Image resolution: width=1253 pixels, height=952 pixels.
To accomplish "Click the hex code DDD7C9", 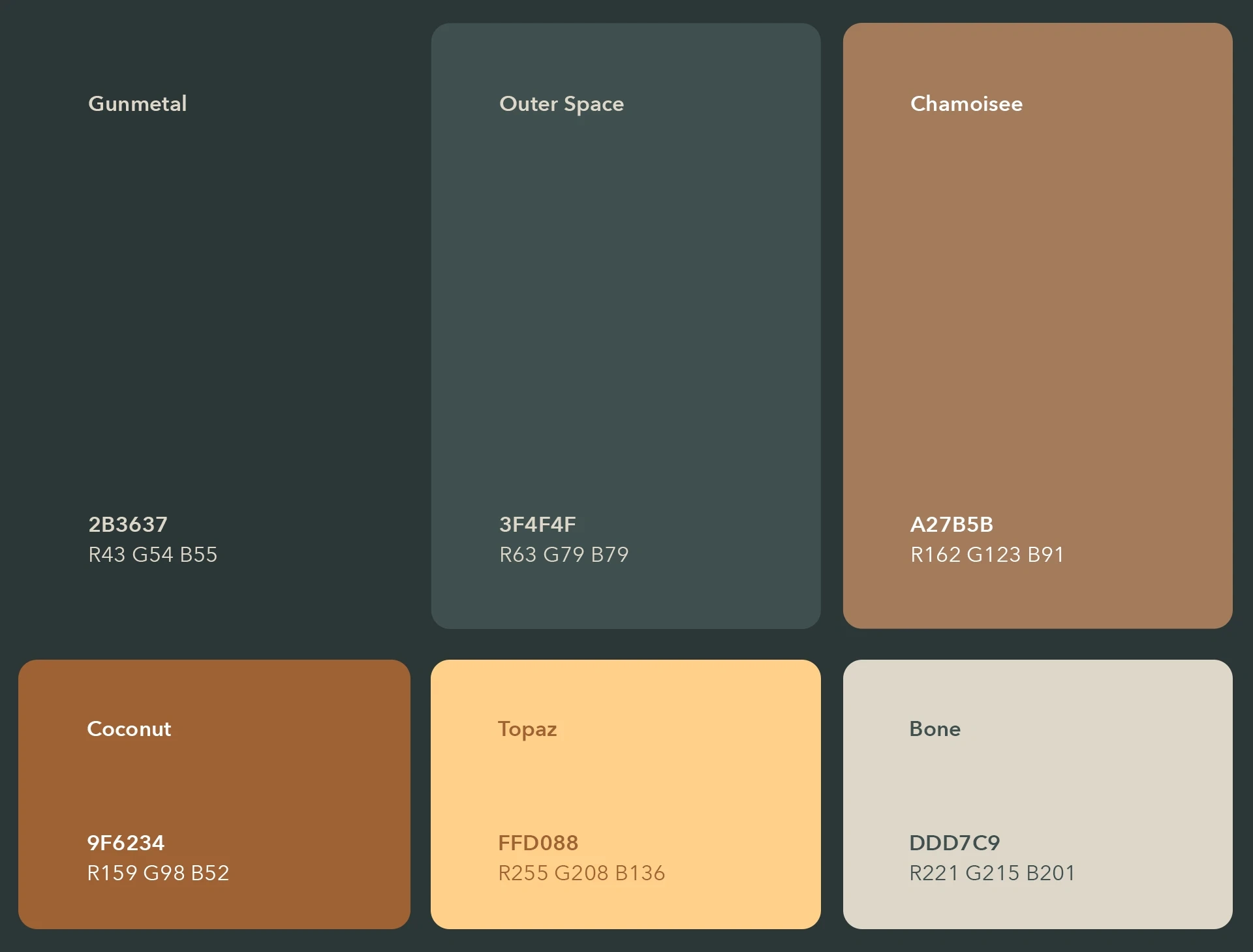I will pyautogui.click(x=954, y=842).
